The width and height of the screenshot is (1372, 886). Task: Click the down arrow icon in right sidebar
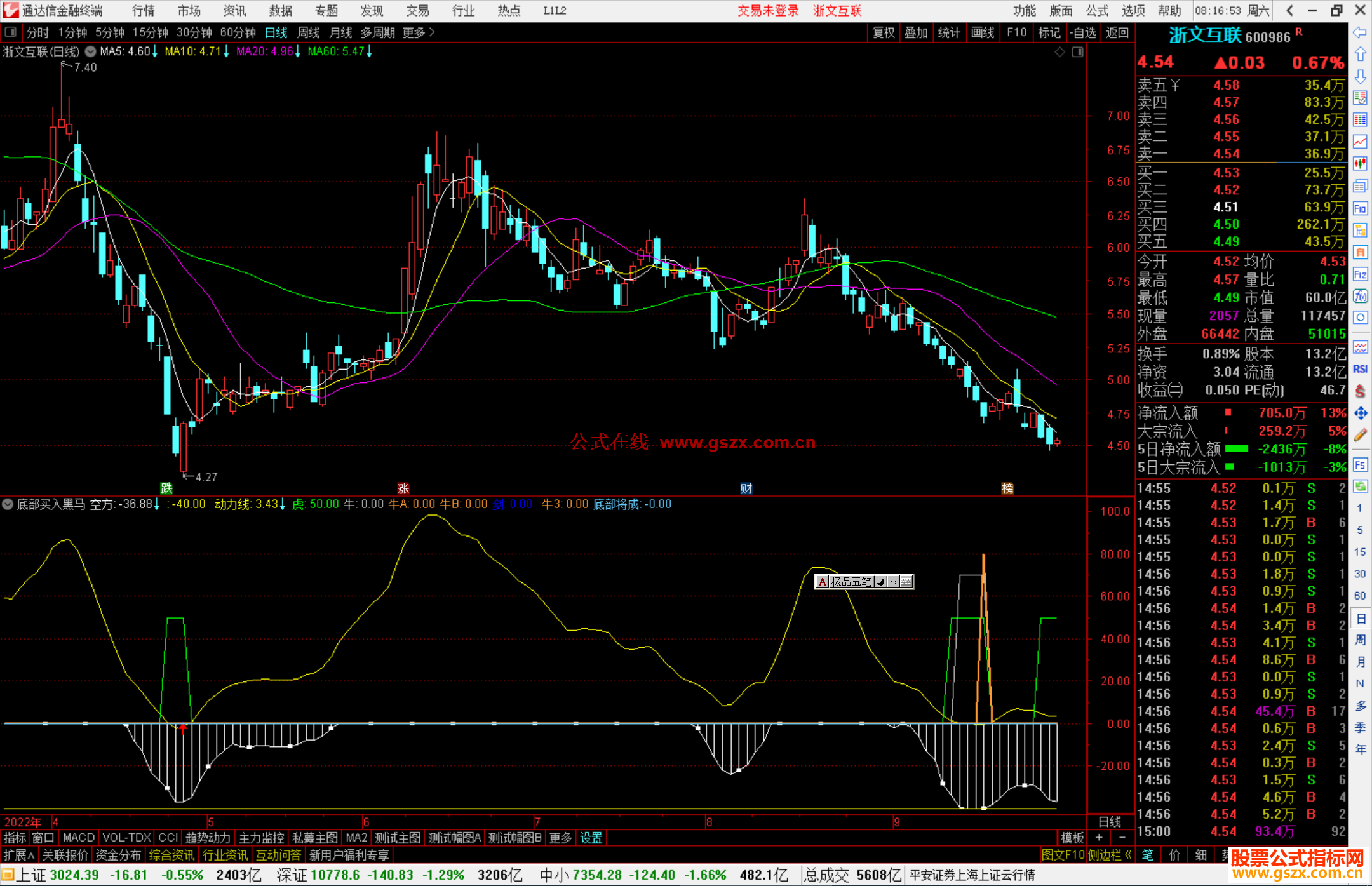[x=1360, y=76]
